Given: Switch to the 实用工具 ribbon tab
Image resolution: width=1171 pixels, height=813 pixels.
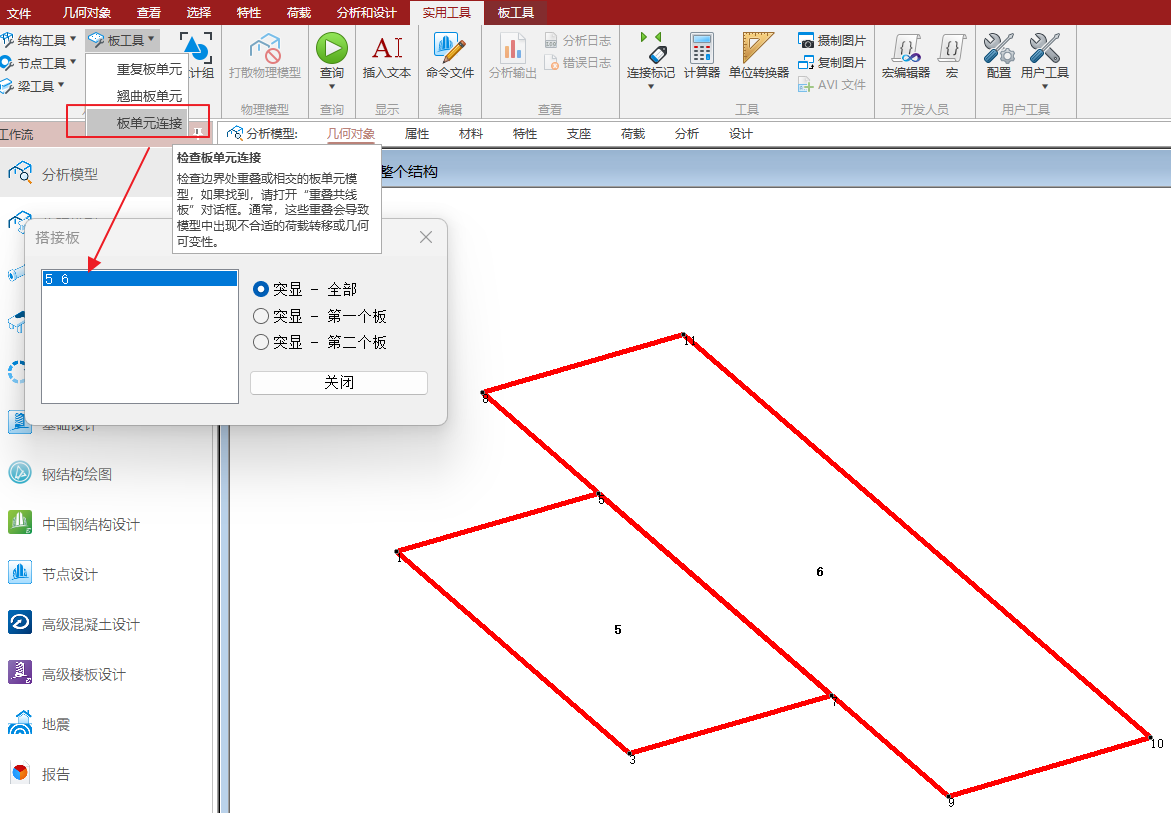Looking at the screenshot, I should tap(447, 13).
